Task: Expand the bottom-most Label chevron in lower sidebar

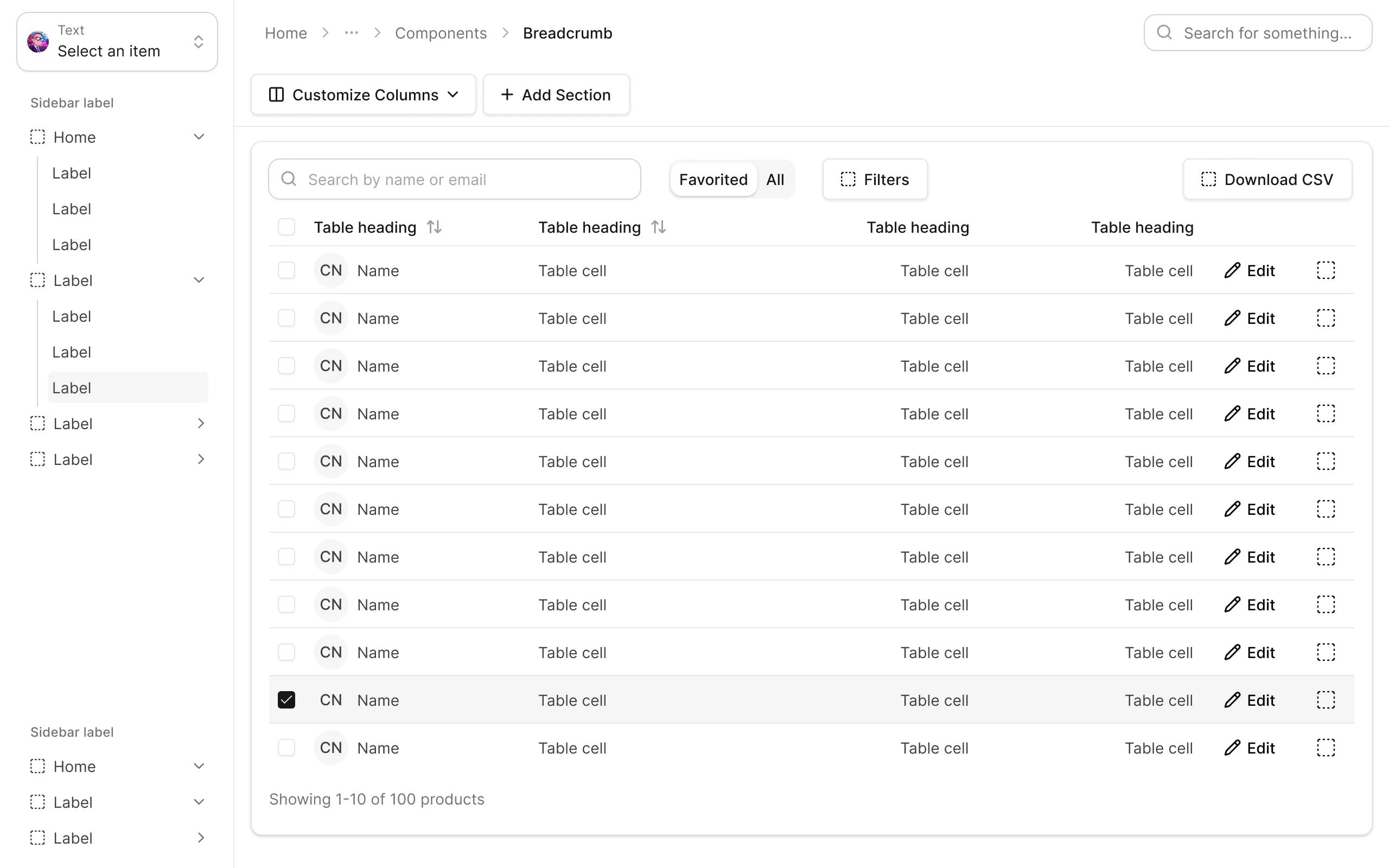Action: tap(200, 838)
